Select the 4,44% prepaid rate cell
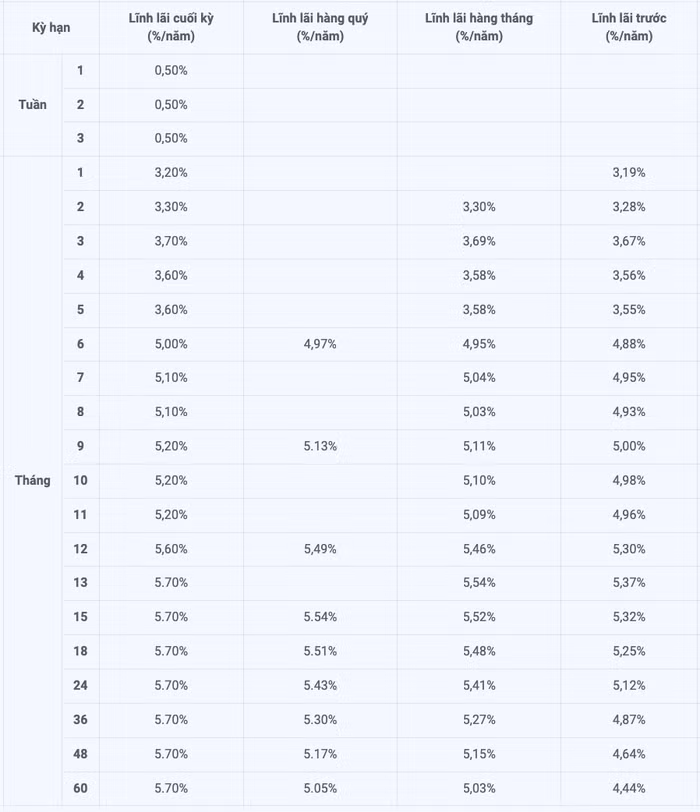Viewport: 700px width, 812px height. 629,788
